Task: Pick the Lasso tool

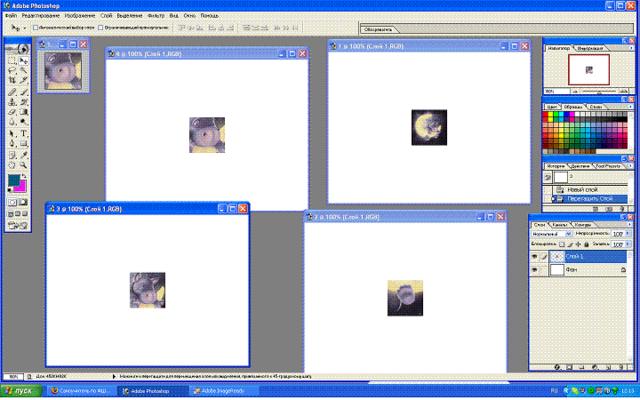Action: click(x=11, y=70)
